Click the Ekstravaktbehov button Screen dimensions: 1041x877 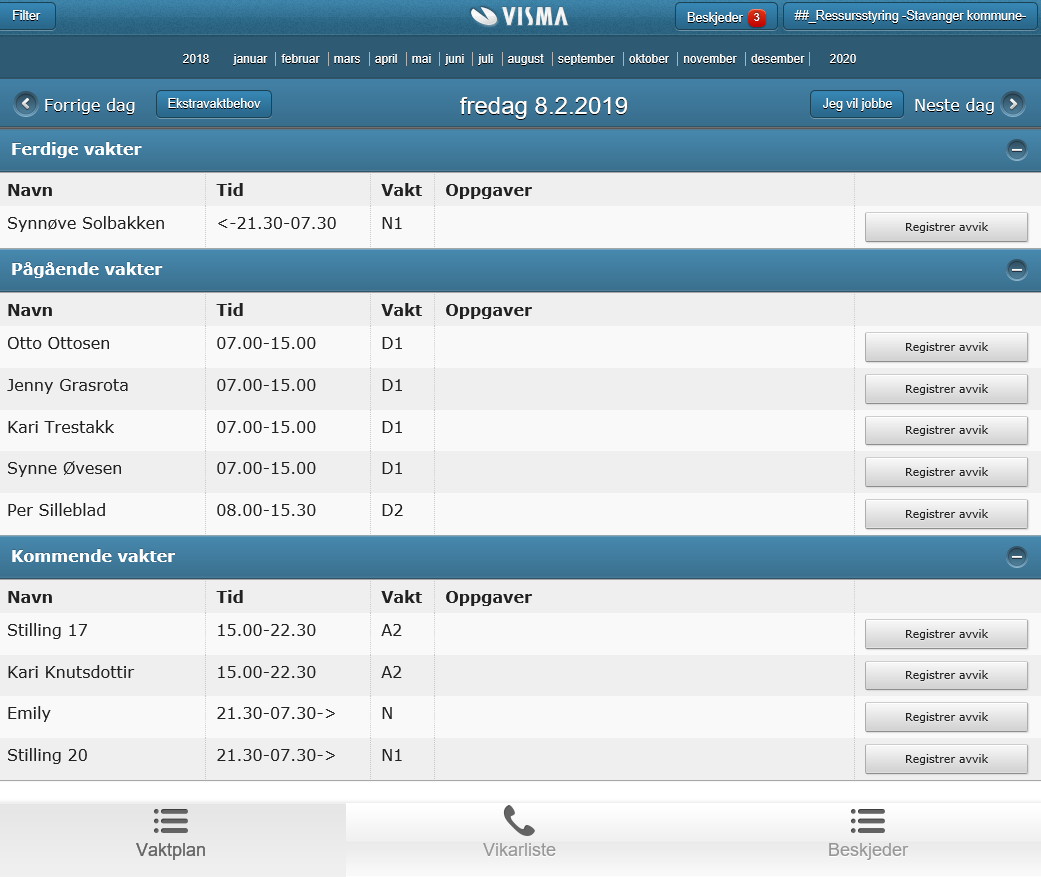[x=214, y=104]
